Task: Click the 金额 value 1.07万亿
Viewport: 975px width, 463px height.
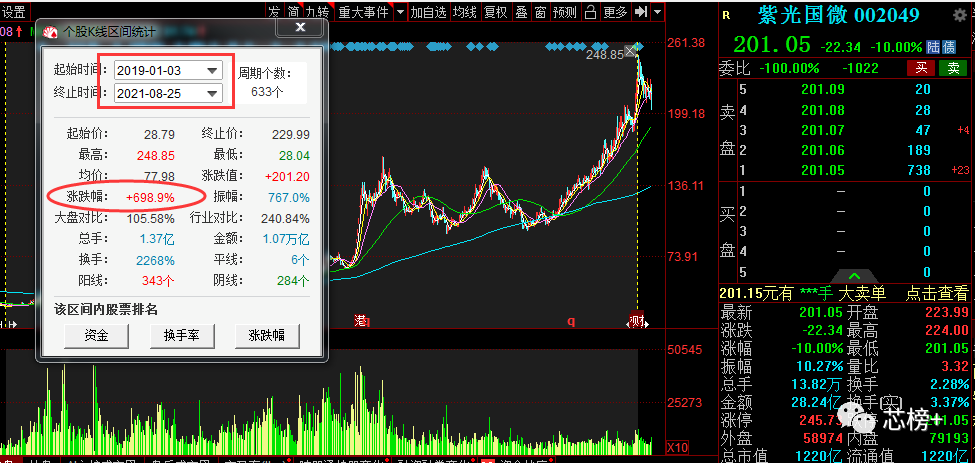Action: pyautogui.click(x=285, y=239)
